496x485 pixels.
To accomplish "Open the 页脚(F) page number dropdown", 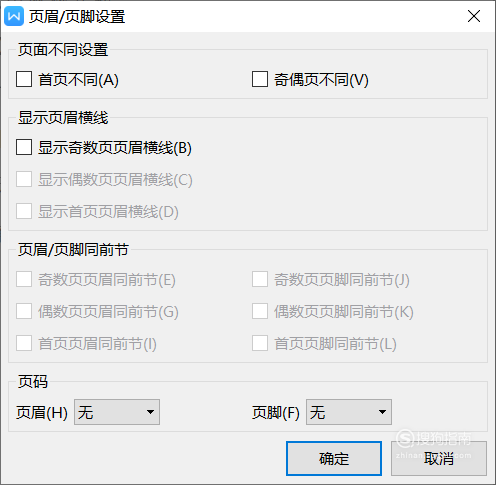I will point(349,412).
